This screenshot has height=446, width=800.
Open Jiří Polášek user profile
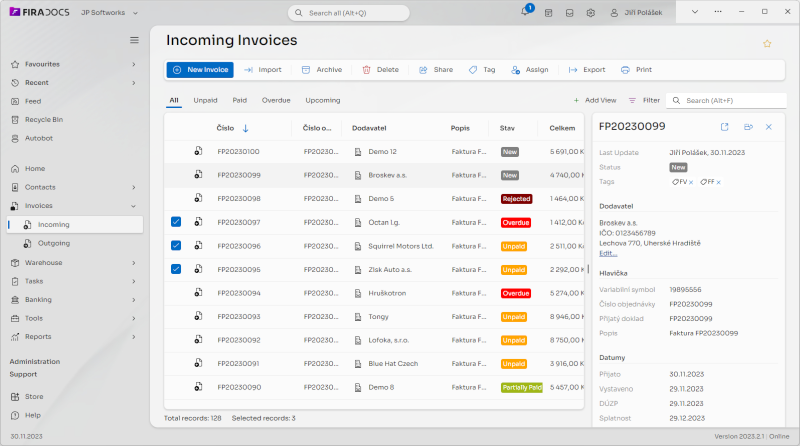pyautogui.click(x=637, y=13)
